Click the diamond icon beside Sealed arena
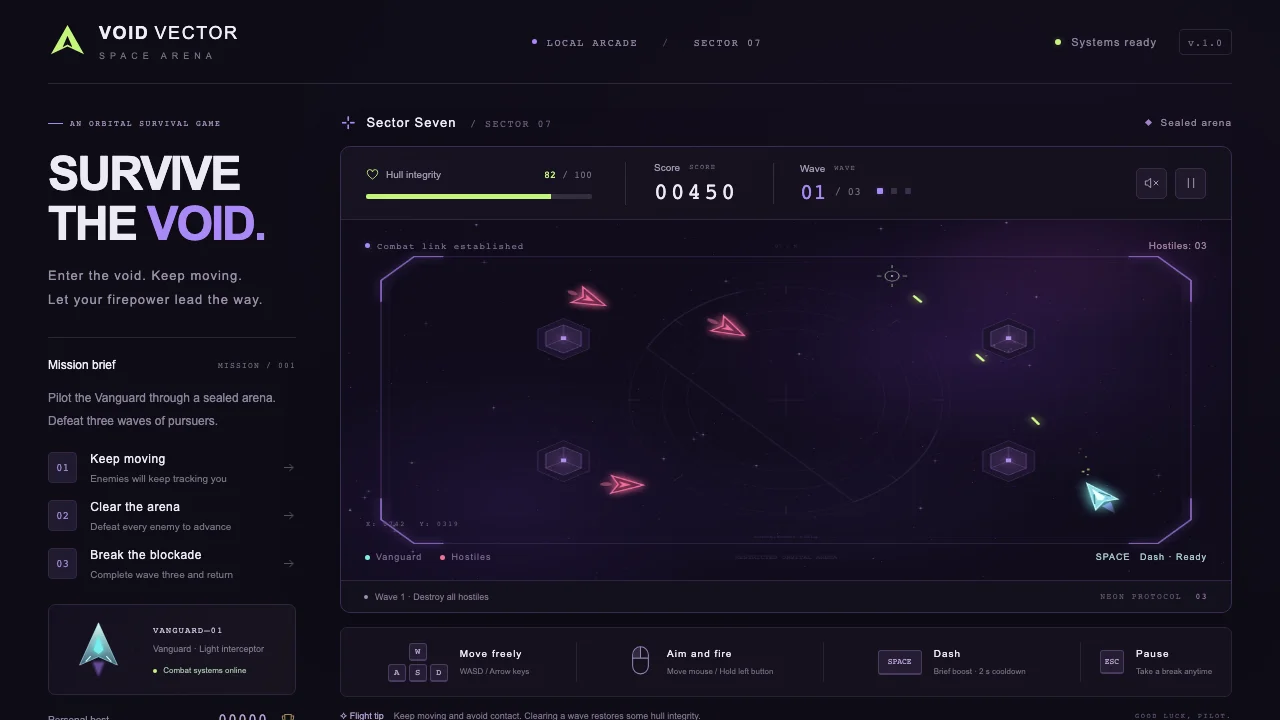Viewport: 1280px width, 720px height. [1148, 123]
